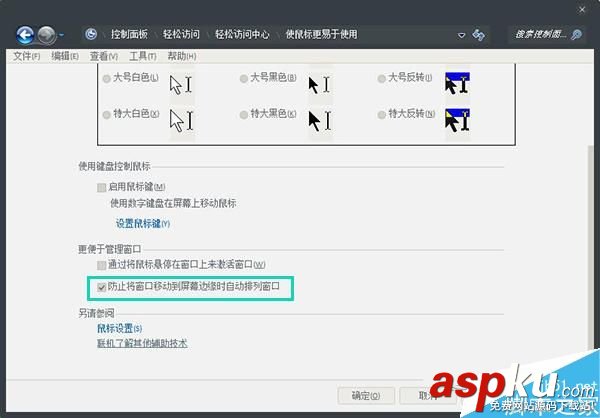Select the 特大反转 pointer radio button
Screen dimensions: 600x418
tap(381, 115)
